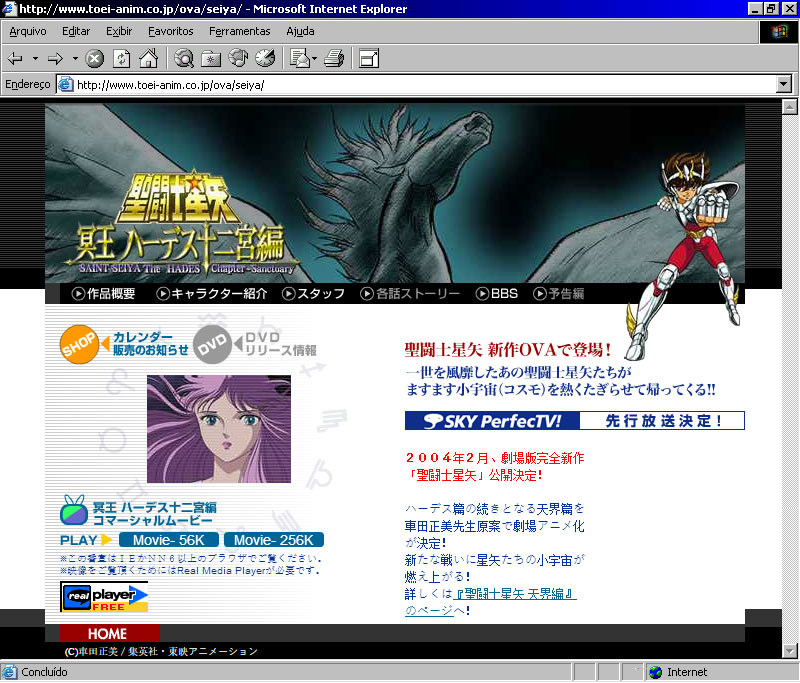Open the 各話ストーリー navigation link
The image size is (800, 683).
[x=410, y=294]
